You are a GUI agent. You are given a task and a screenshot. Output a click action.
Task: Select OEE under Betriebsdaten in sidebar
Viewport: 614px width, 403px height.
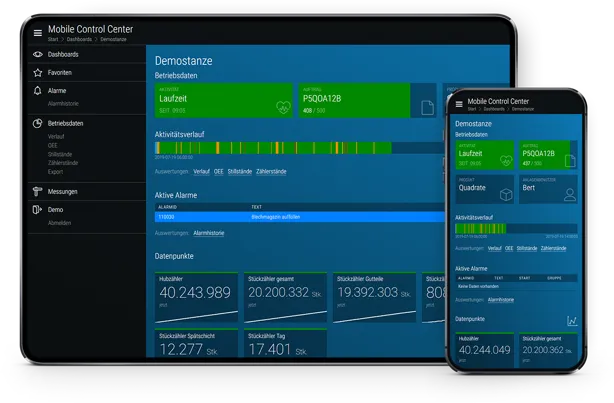(x=52, y=145)
